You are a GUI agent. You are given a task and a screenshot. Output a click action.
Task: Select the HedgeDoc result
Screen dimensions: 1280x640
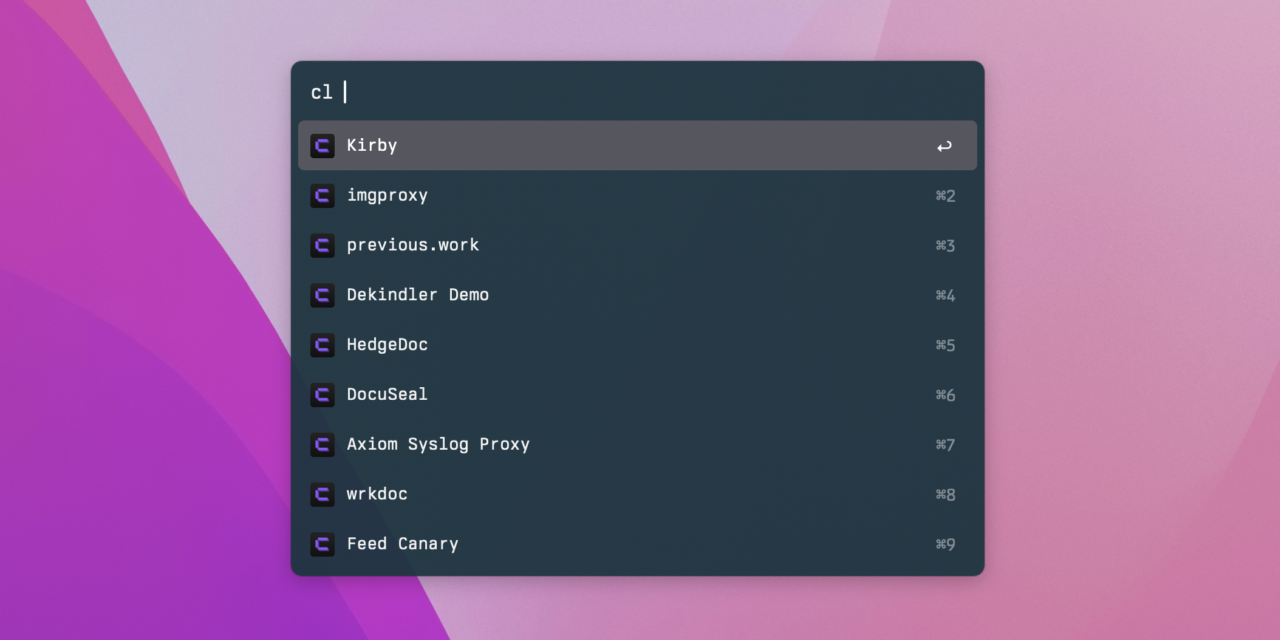637,345
